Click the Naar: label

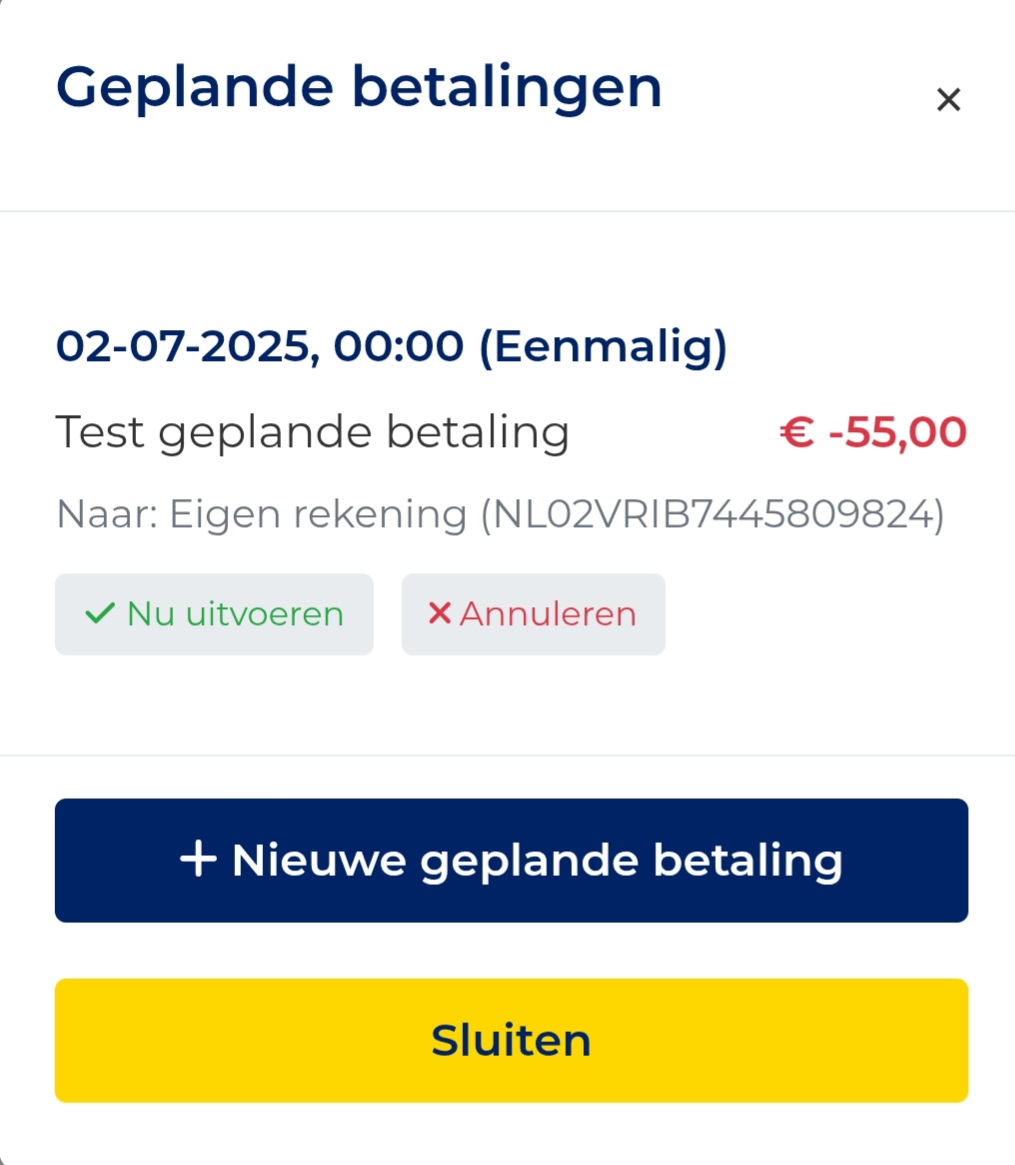107,514
